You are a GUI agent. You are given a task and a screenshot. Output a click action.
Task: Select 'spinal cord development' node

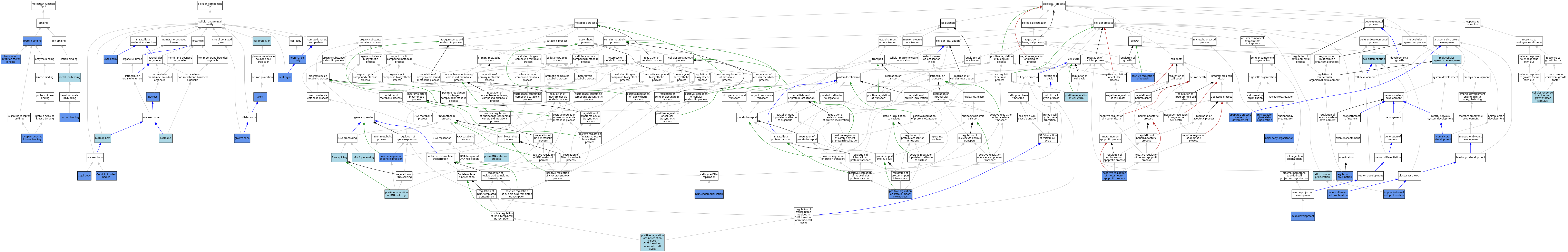(x=1443, y=138)
